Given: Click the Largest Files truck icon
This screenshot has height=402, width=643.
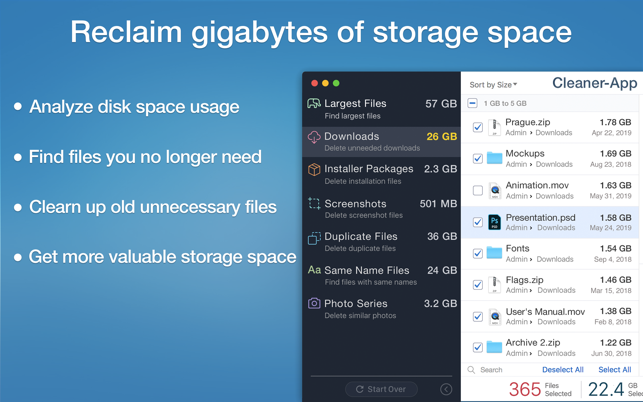Looking at the screenshot, I should click(x=314, y=104).
